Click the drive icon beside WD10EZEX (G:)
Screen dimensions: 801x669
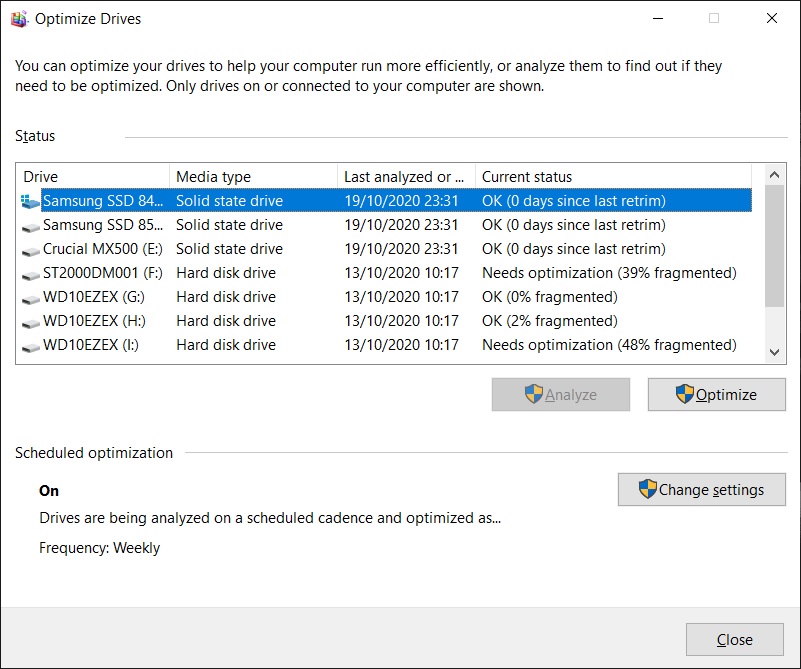(30, 298)
